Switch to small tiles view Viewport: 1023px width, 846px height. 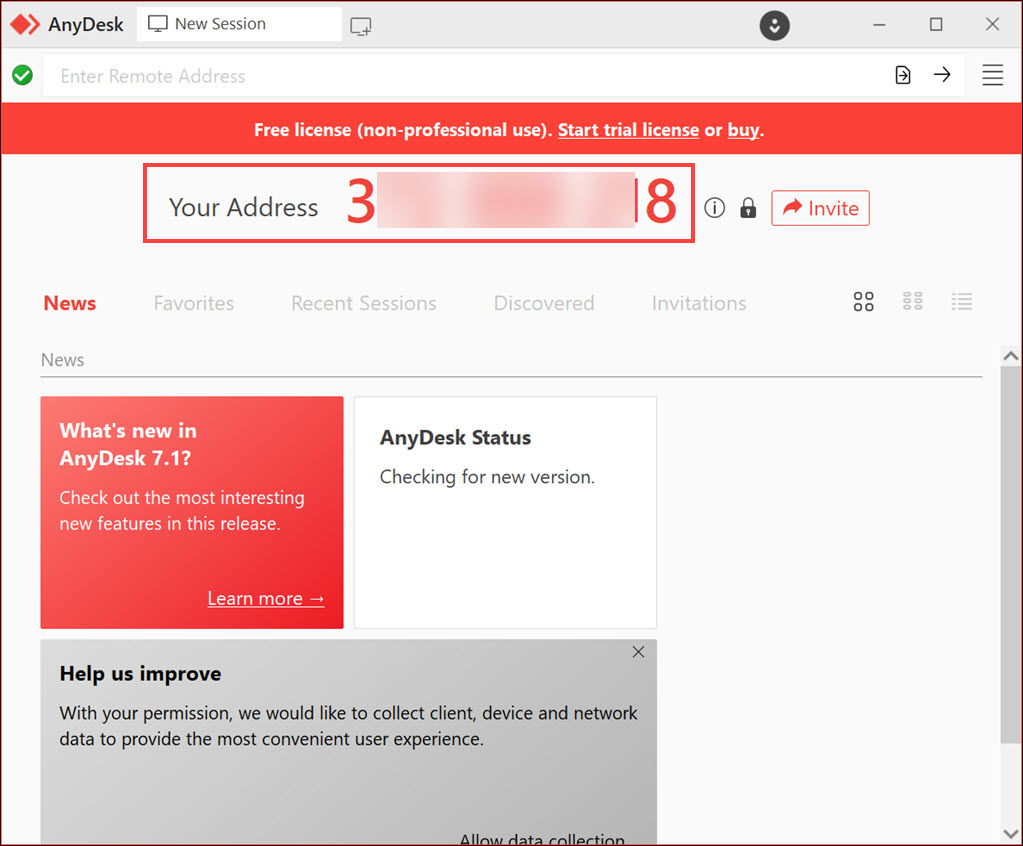912,301
